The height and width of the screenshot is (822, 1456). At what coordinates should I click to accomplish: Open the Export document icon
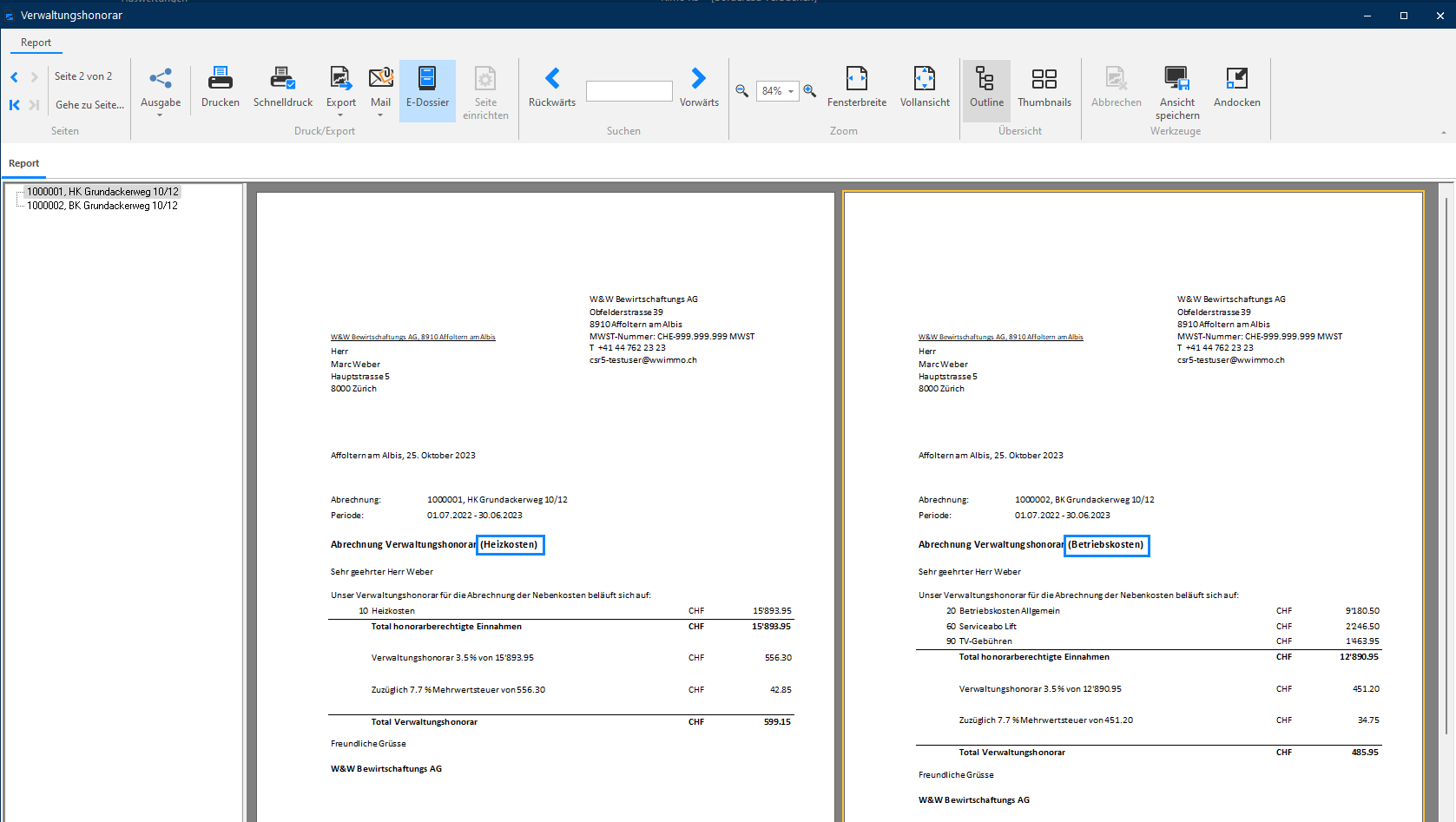coord(340,78)
